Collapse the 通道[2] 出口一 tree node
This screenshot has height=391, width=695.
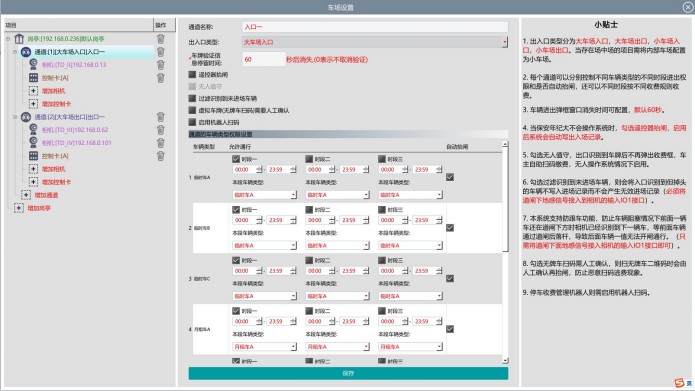point(15,117)
